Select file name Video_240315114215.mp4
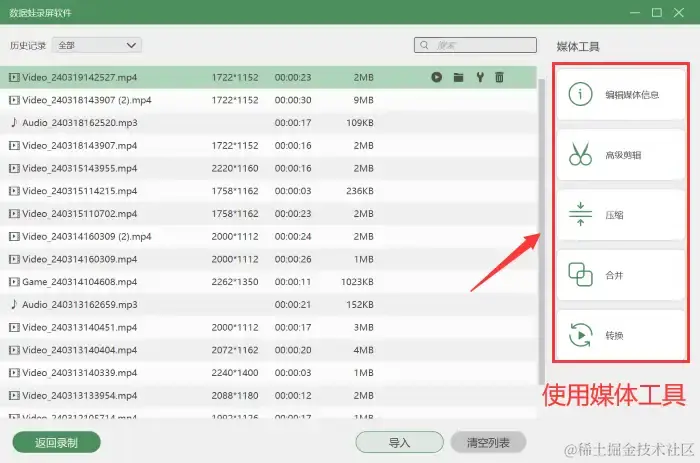Image resolution: width=700 pixels, height=463 pixels. (79, 191)
